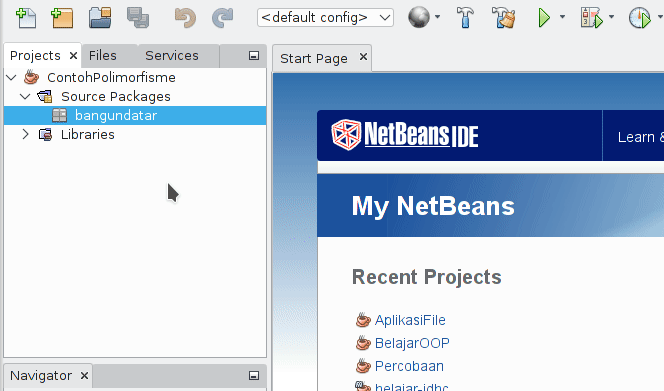664x391 pixels.
Task: Click the NetBeans cube logo icon
Action: 346,135
